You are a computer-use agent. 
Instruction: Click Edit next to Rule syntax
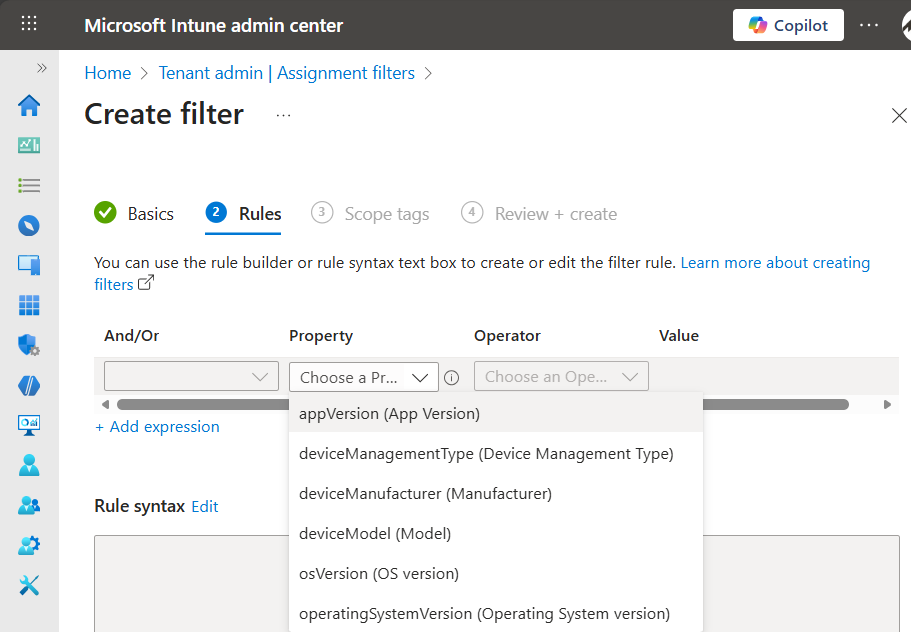205,507
